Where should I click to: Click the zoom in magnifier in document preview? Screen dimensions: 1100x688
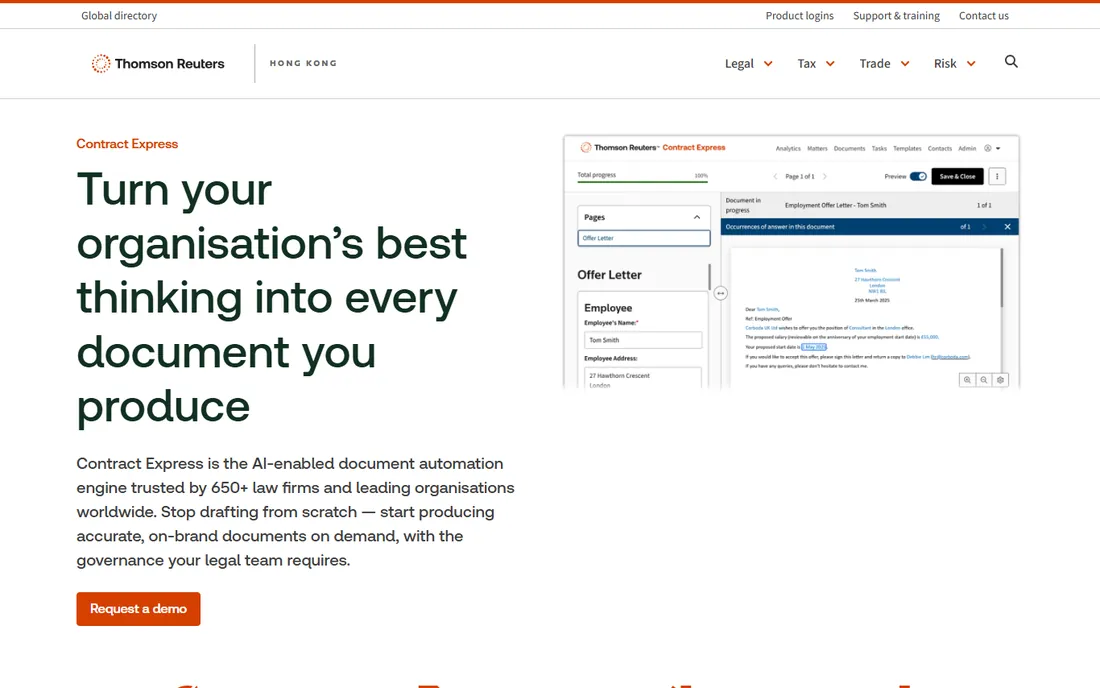pyautogui.click(x=967, y=379)
